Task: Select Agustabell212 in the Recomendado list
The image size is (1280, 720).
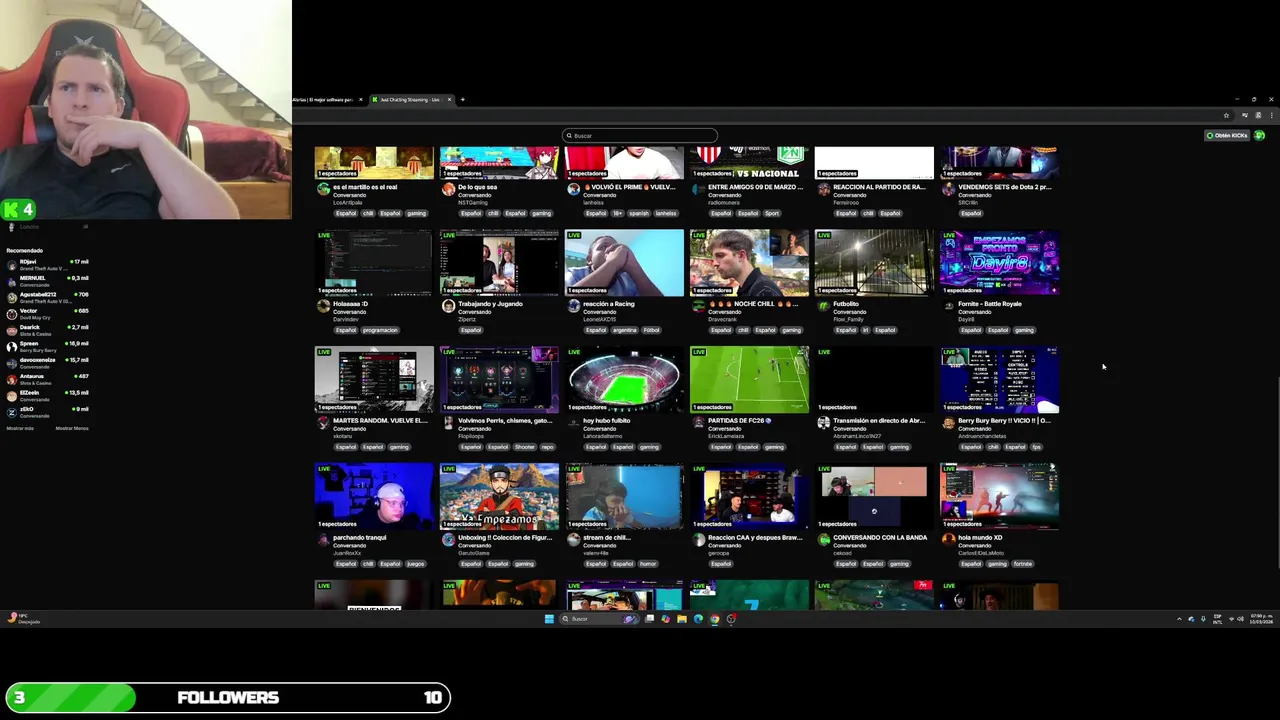Action: pyautogui.click(x=48, y=297)
